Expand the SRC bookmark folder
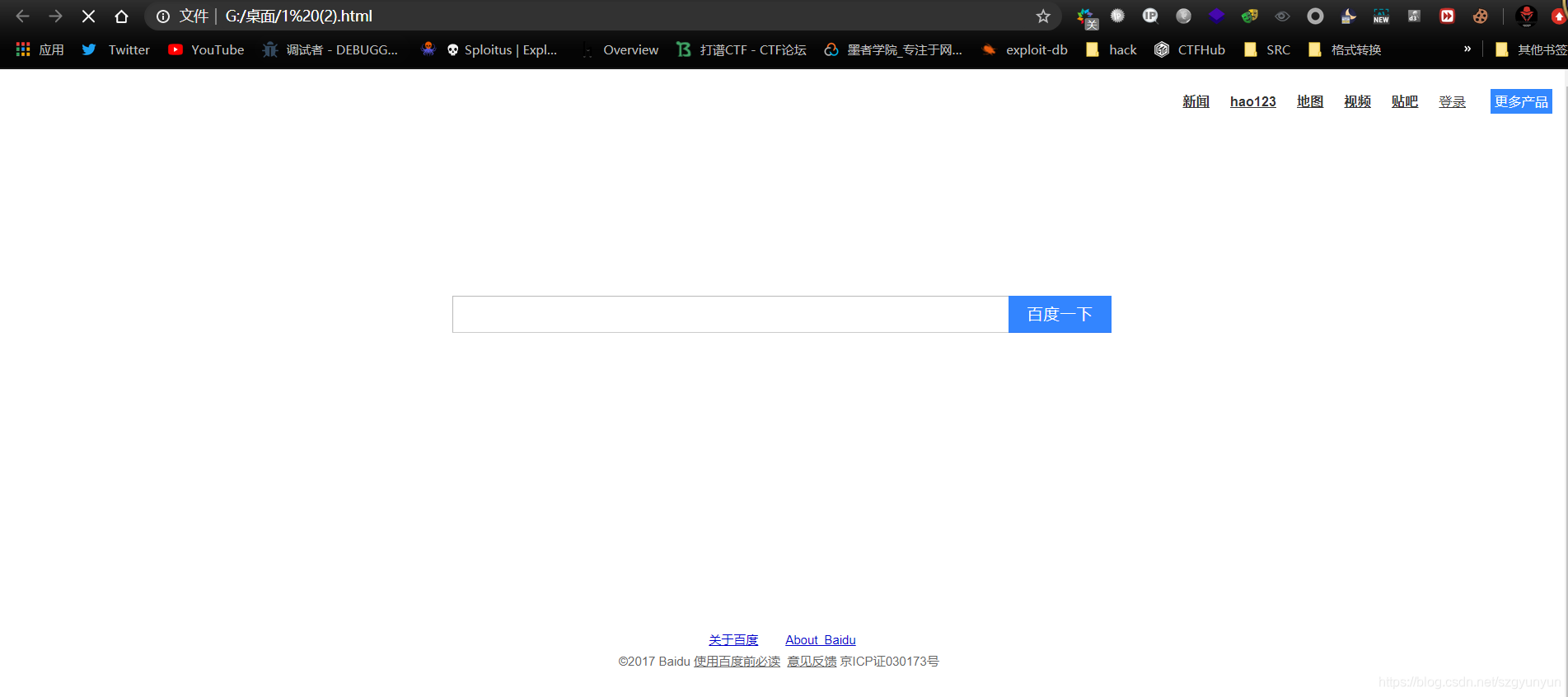 click(1266, 49)
